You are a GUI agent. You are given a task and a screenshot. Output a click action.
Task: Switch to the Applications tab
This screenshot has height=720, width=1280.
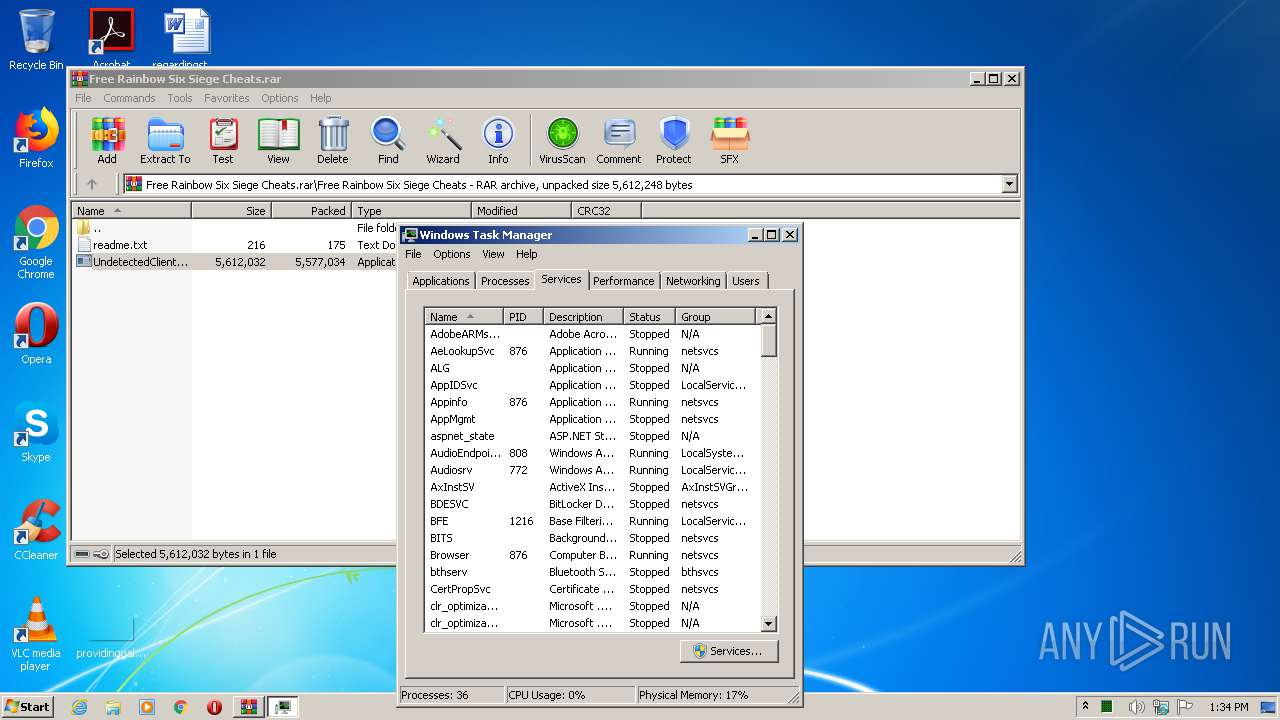coord(440,281)
